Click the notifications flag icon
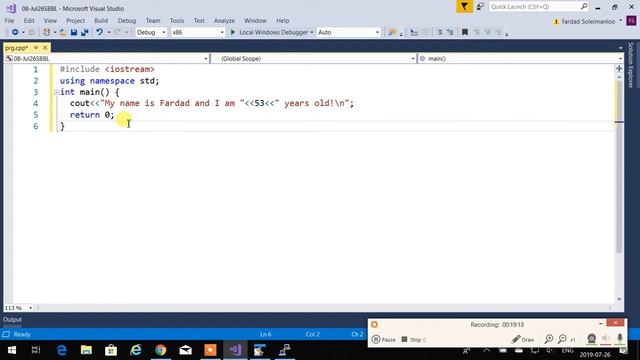 (464, 7)
